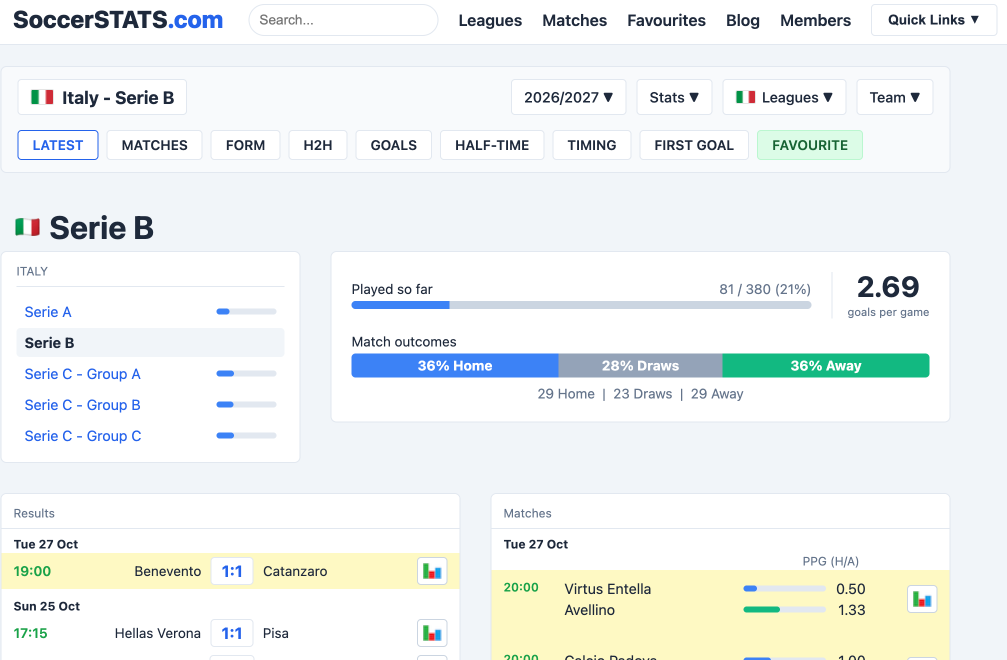Click the Pisa team name
The image size is (1007, 660).
click(x=276, y=634)
